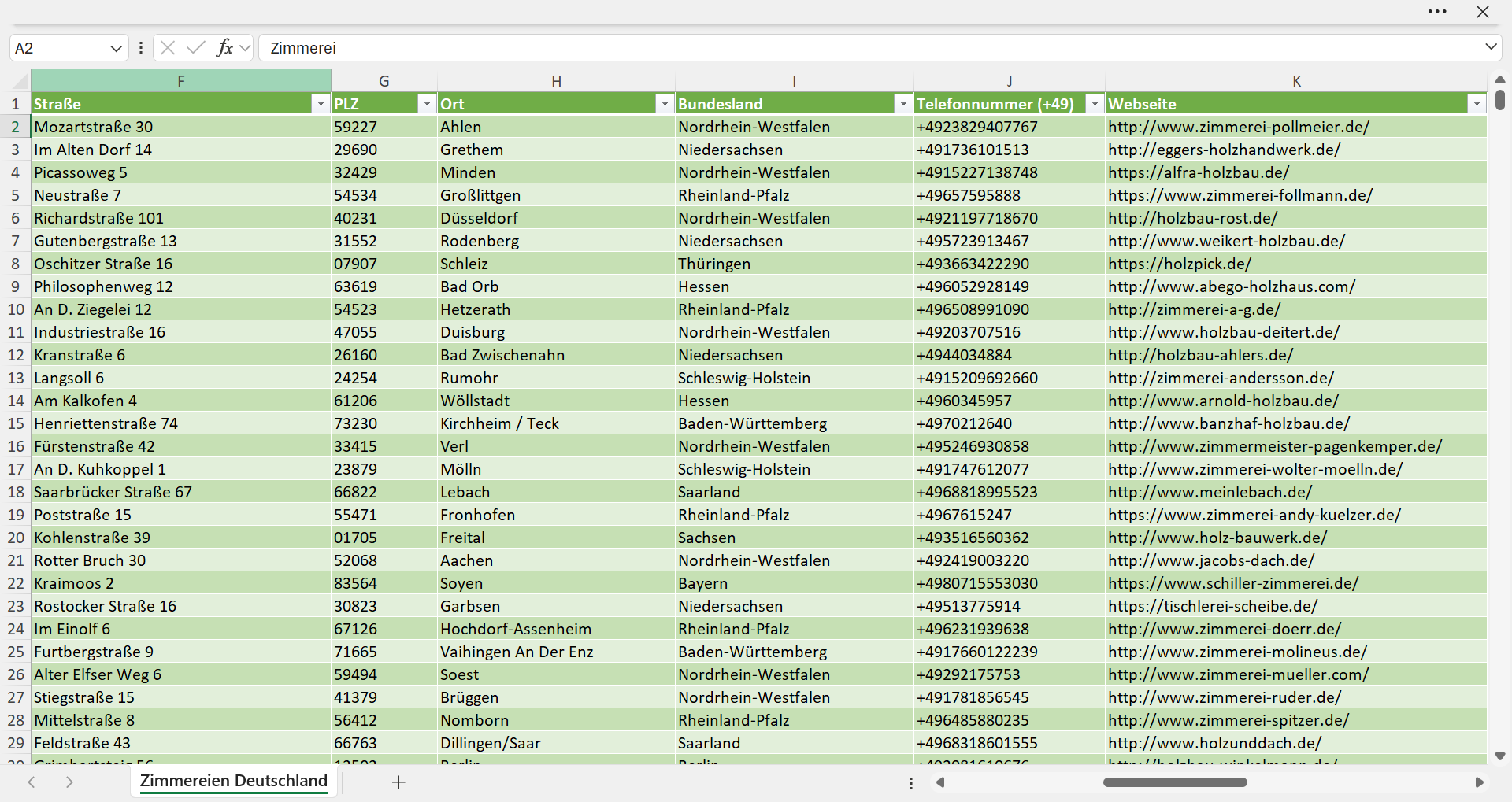
Task: Click the formula bar Cancel X icon
Action: [x=168, y=48]
